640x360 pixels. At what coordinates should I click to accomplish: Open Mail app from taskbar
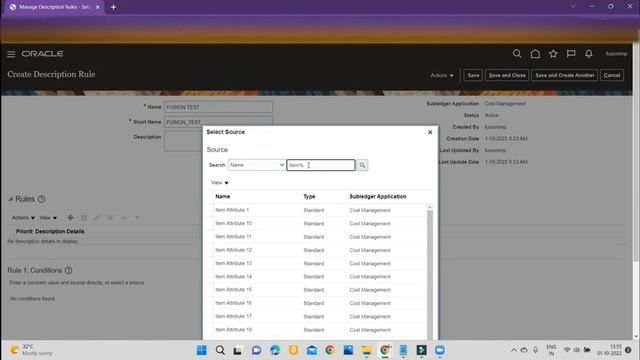point(312,350)
